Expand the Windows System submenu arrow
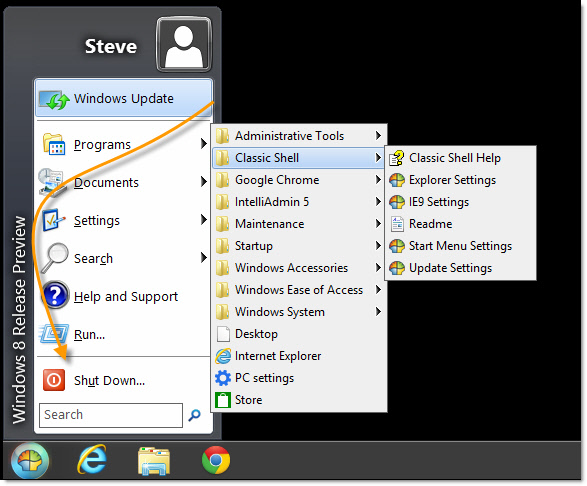This screenshot has height=486, width=587. click(378, 312)
